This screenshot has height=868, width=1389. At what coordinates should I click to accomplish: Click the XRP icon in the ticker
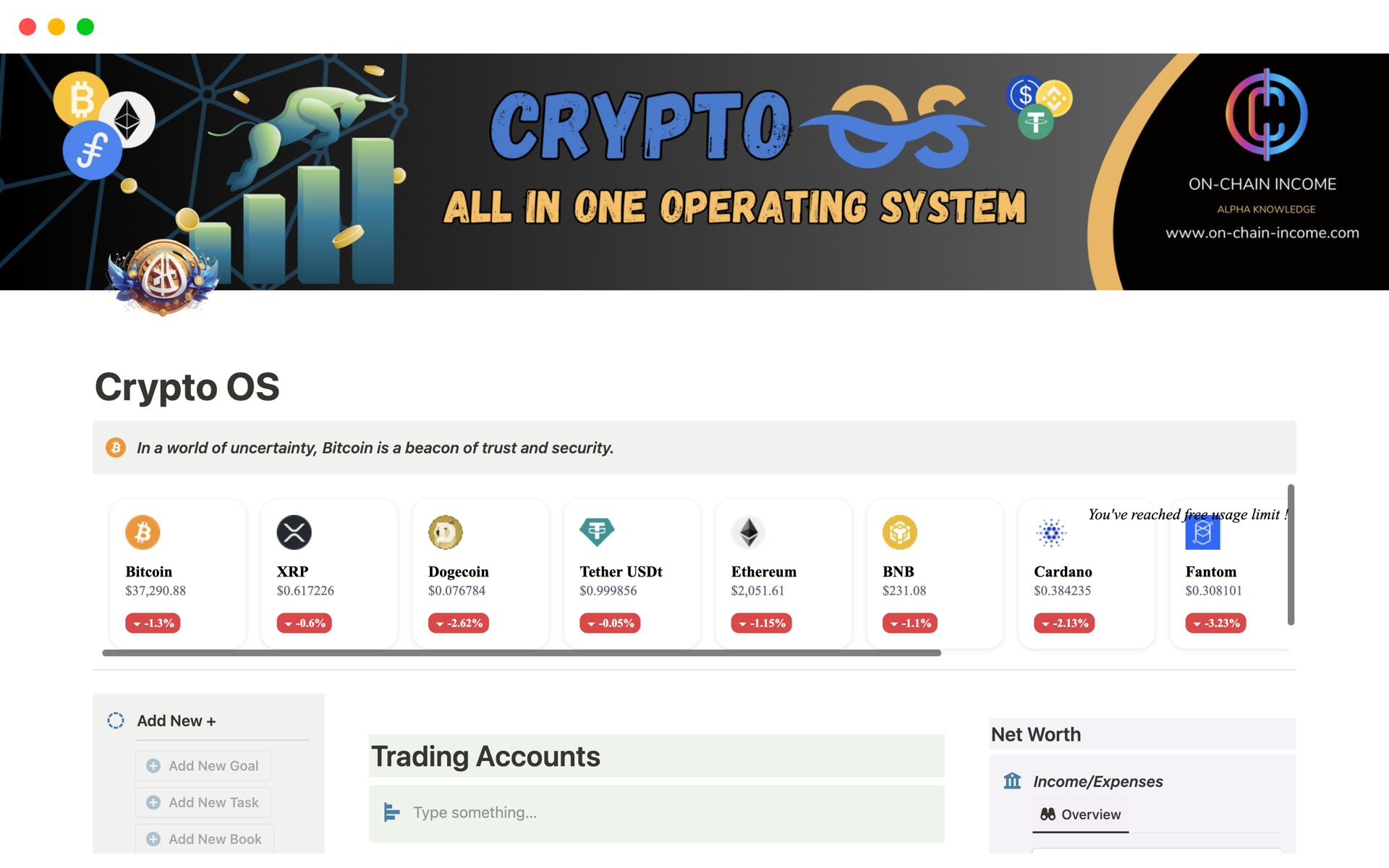pos(295,532)
